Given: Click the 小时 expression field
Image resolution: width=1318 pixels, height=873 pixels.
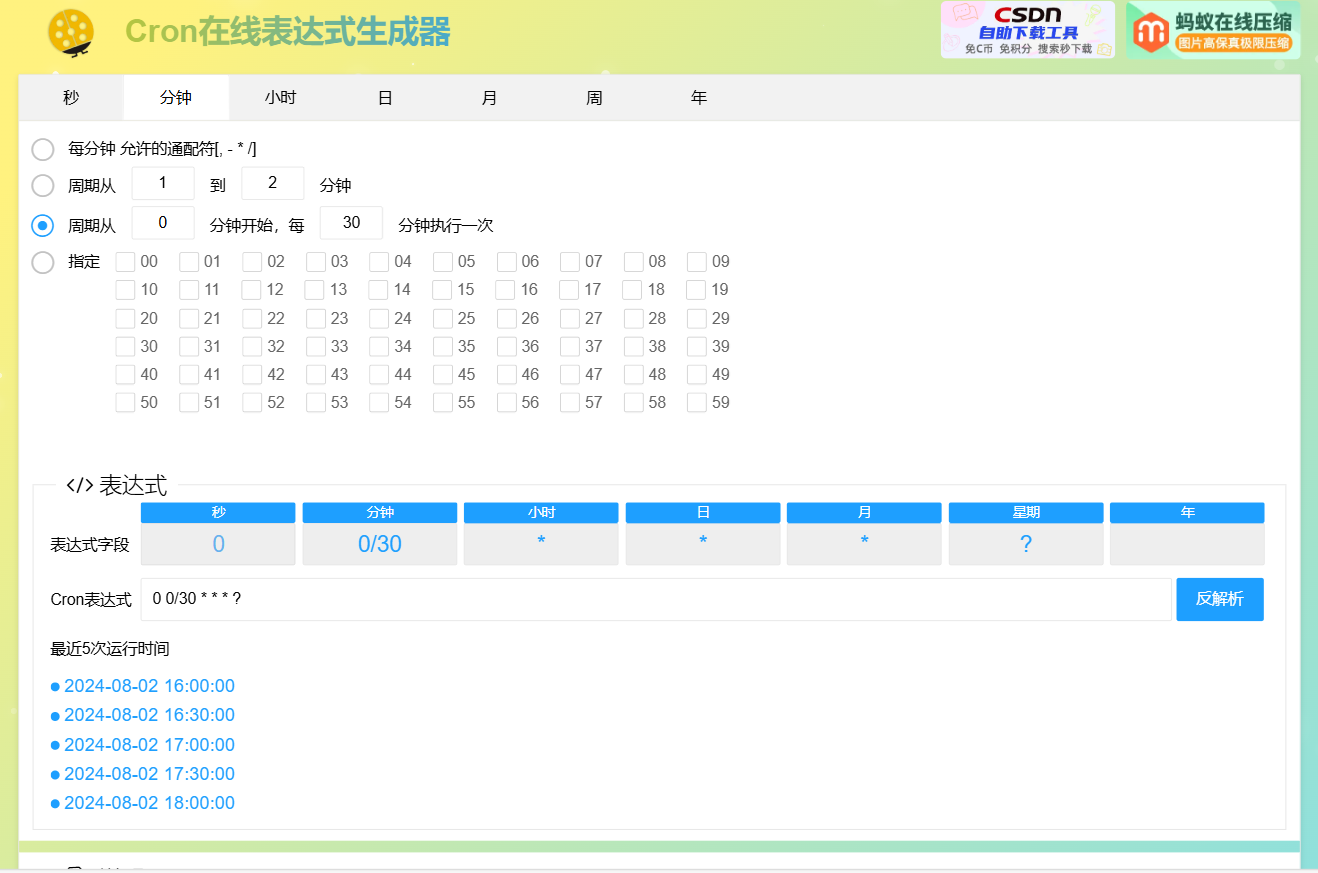Looking at the screenshot, I should 541,545.
